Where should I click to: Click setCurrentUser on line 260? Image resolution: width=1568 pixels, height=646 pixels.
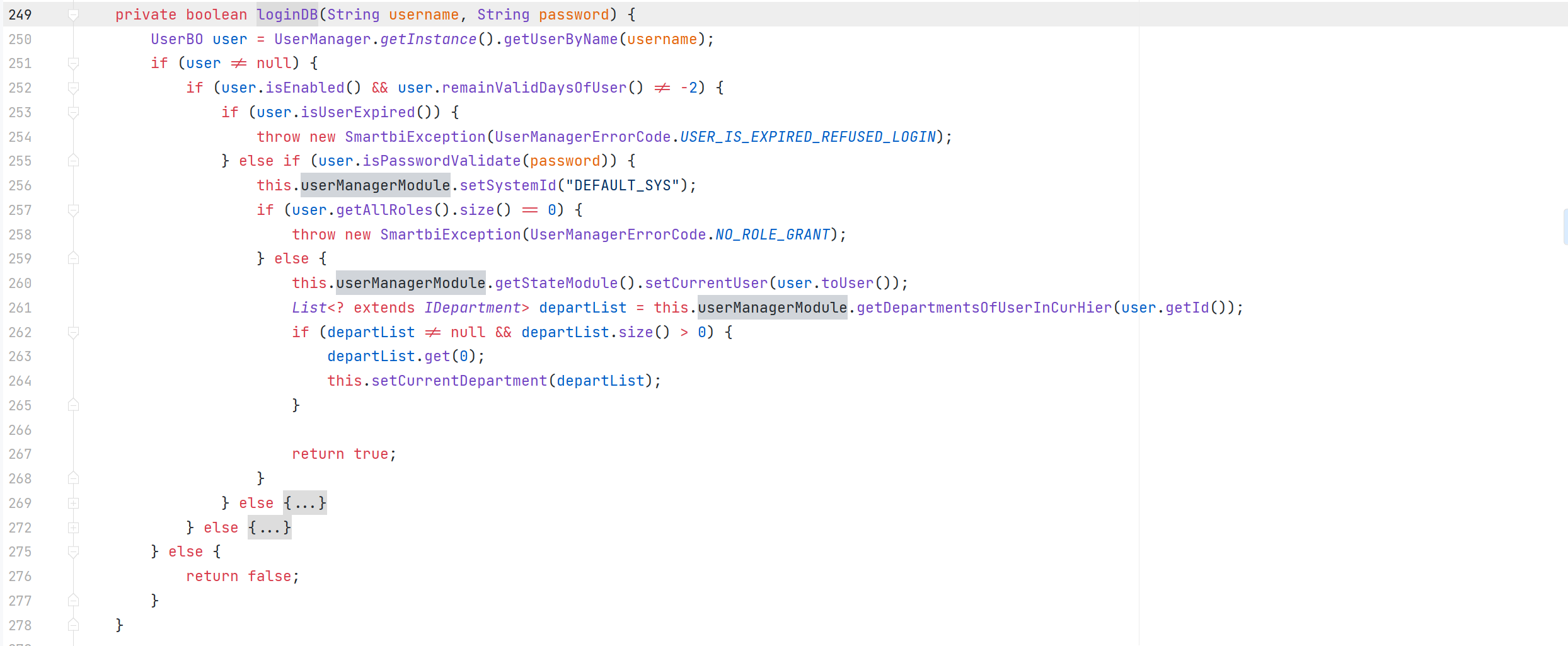pyautogui.click(x=706, y=283)
